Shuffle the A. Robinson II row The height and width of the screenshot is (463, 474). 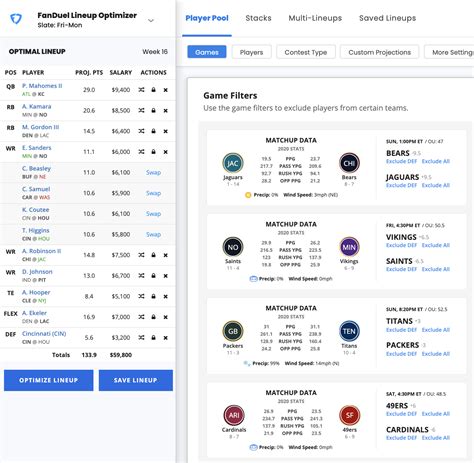tap(141, 255)
